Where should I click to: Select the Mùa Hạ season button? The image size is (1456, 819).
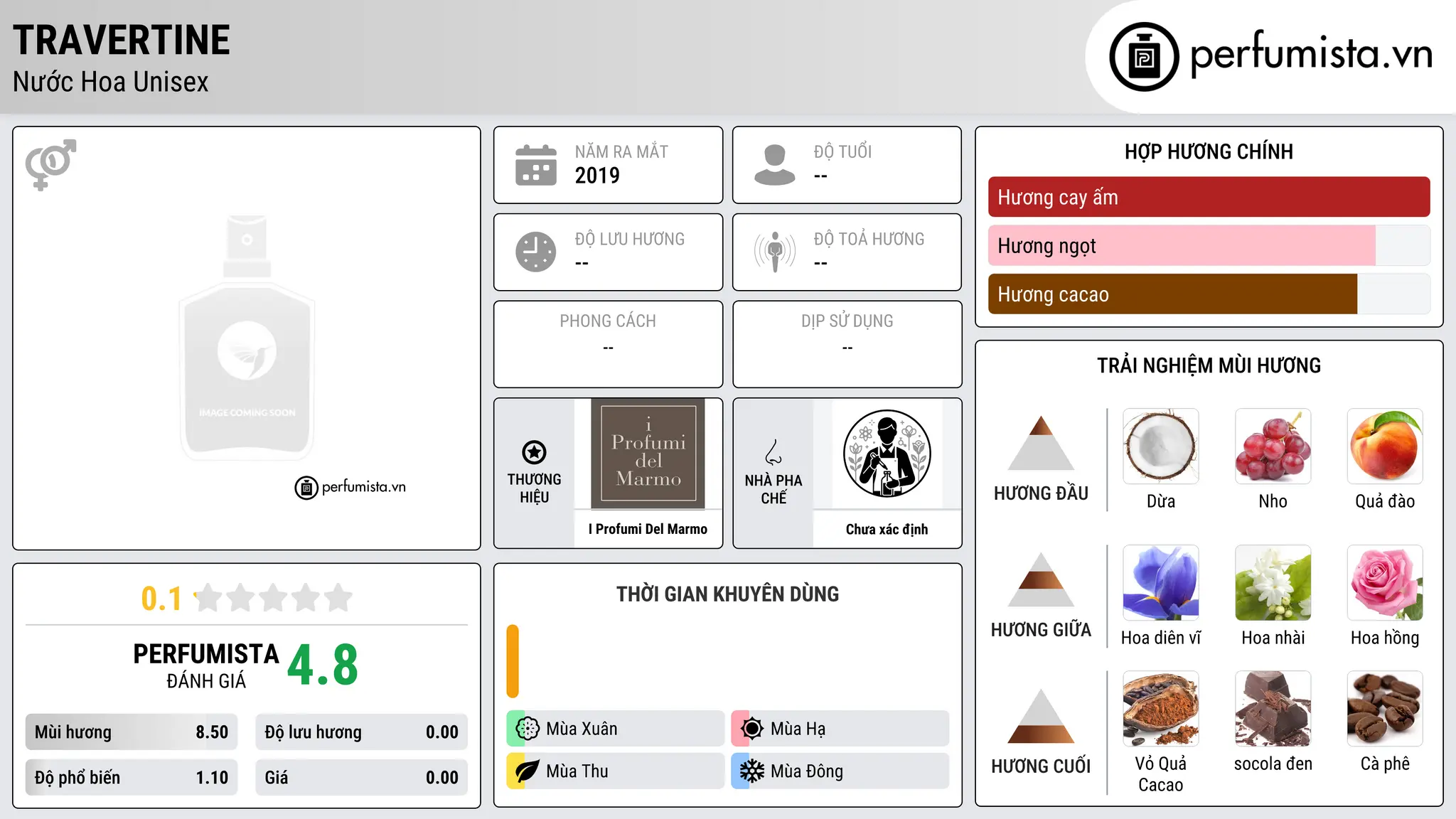click(x=840, y=729)
